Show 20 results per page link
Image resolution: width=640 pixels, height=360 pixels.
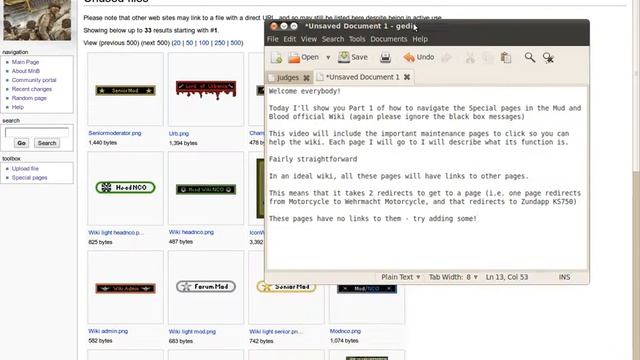point(176,43)
